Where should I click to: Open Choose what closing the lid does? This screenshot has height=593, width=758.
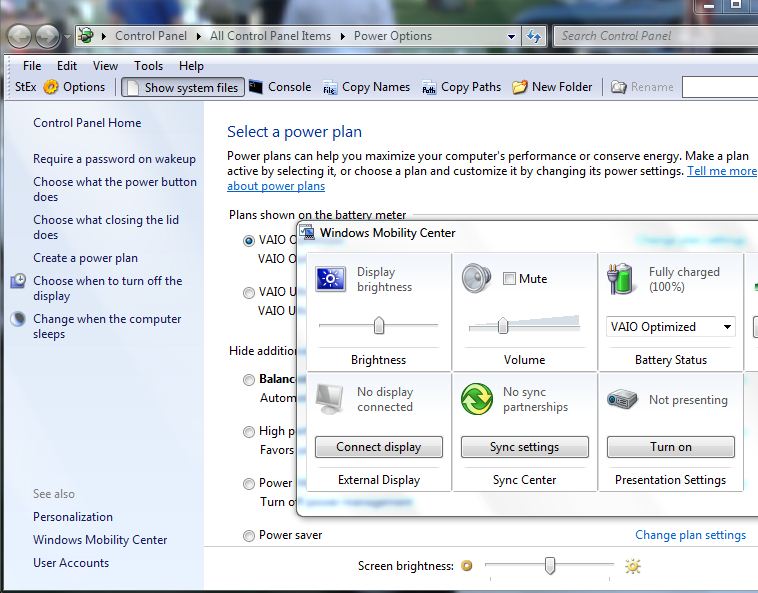pos(106,227)
